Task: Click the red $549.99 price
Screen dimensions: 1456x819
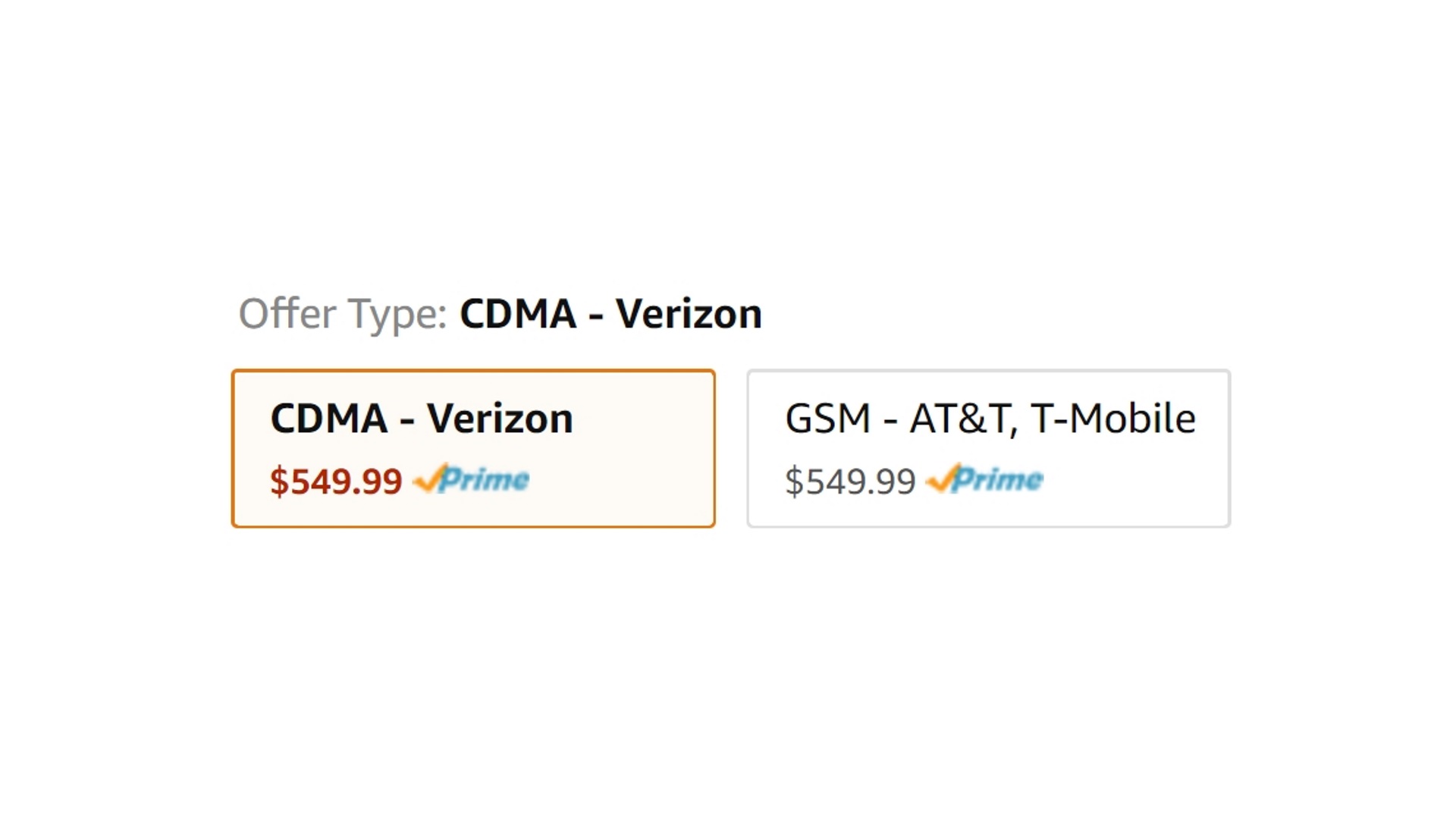Action: [336, 482]
